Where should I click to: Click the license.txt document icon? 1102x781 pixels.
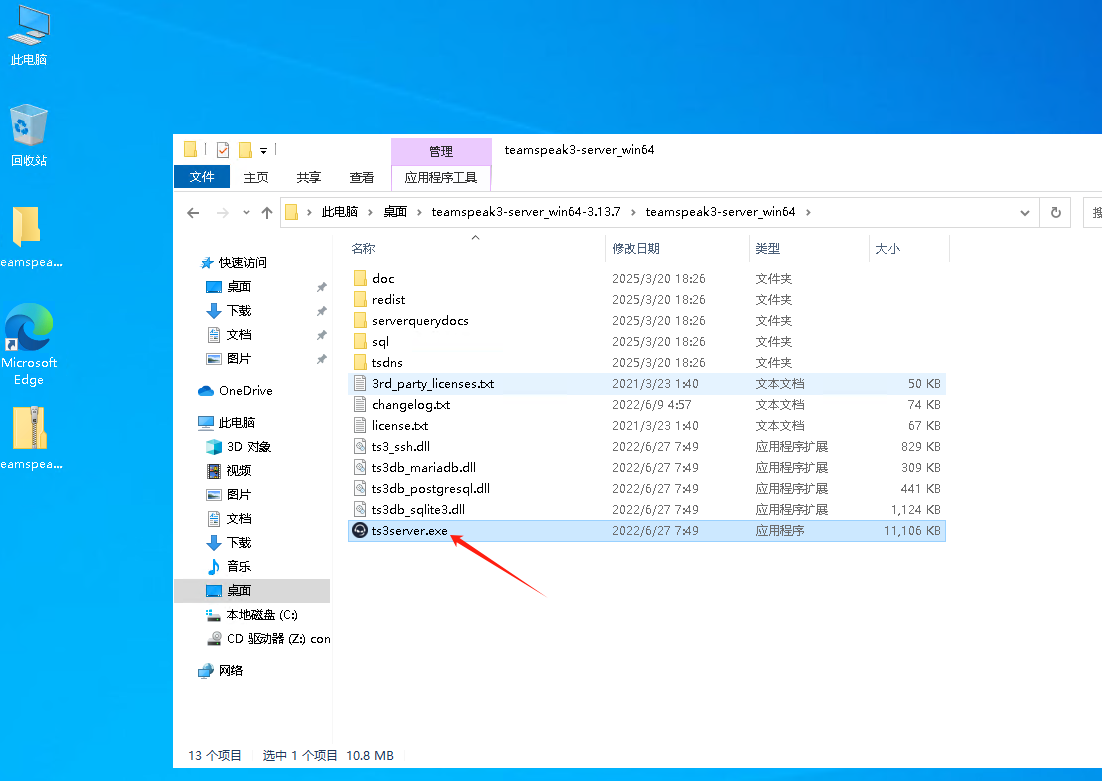360,425
